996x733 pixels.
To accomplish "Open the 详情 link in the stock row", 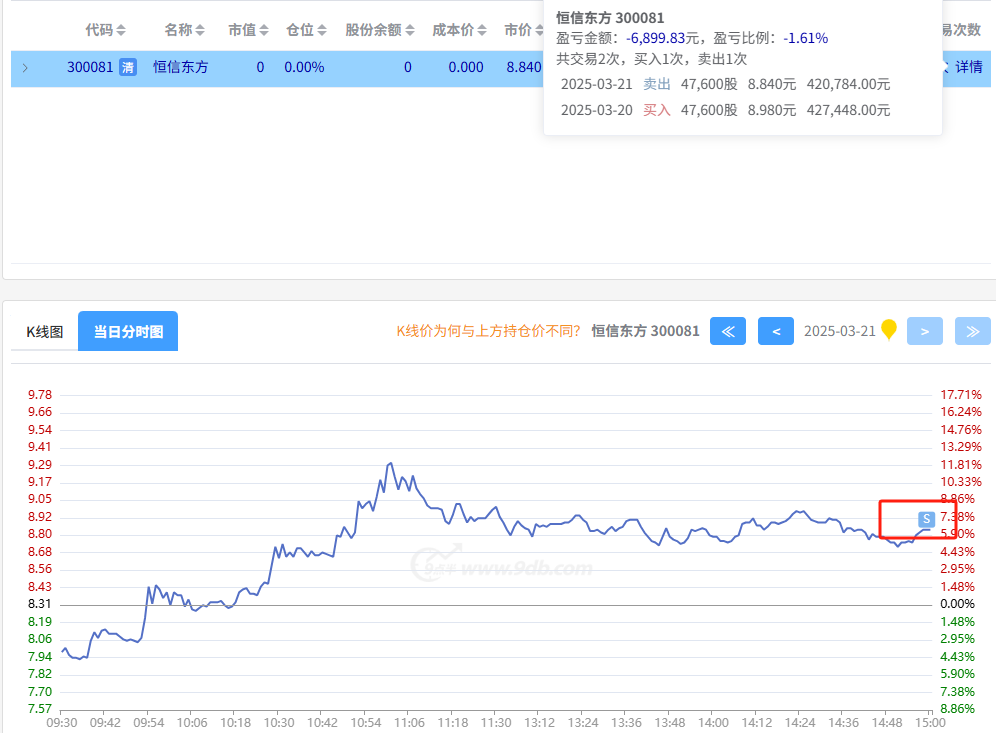I will tap(968, 68).
